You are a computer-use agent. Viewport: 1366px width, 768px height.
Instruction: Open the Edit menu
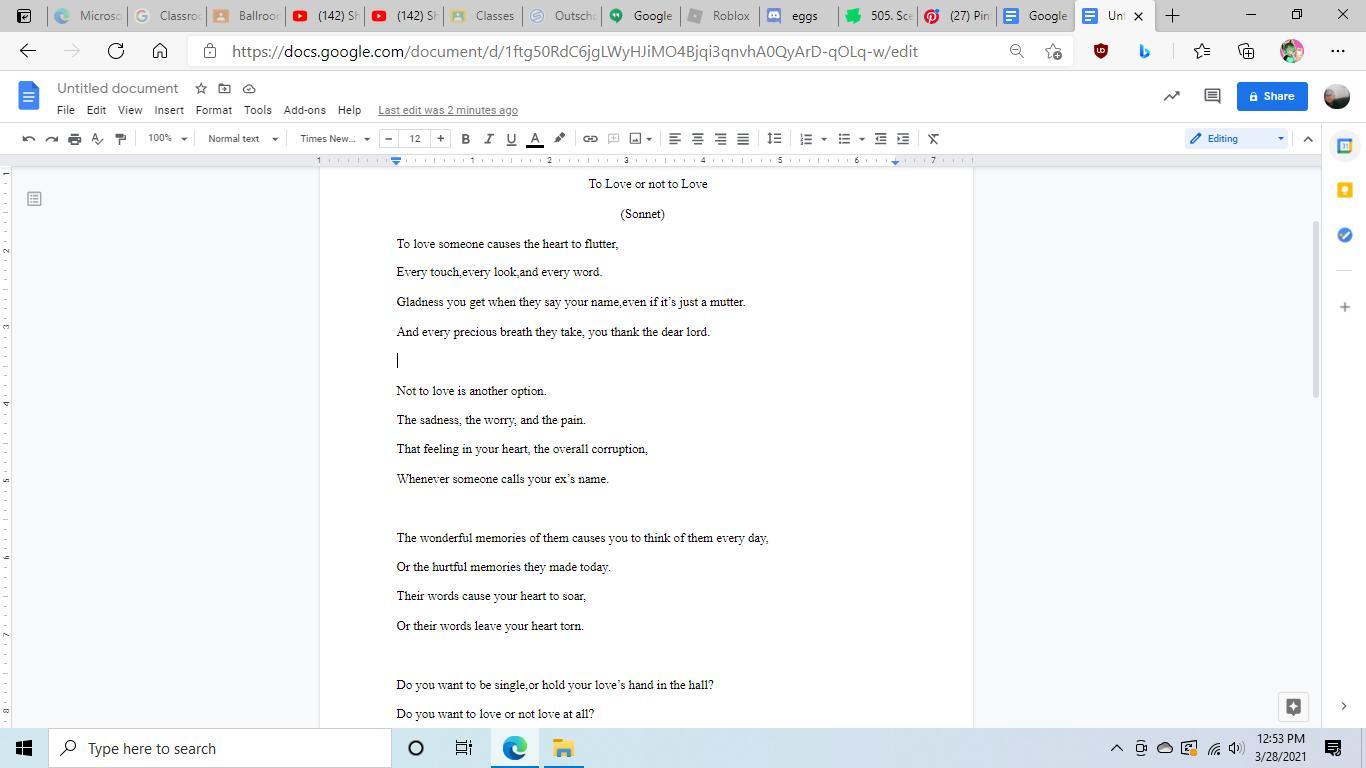tap(96, 110)
